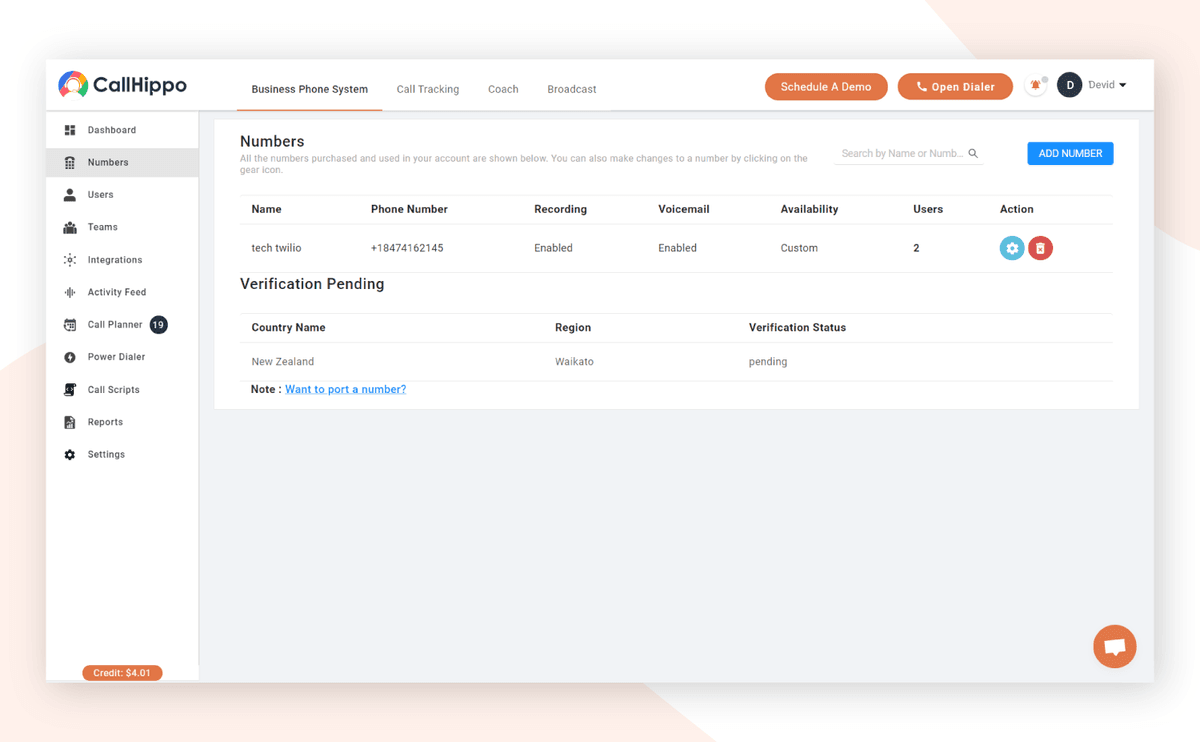Click the Reports document icon

click(70, 422)
